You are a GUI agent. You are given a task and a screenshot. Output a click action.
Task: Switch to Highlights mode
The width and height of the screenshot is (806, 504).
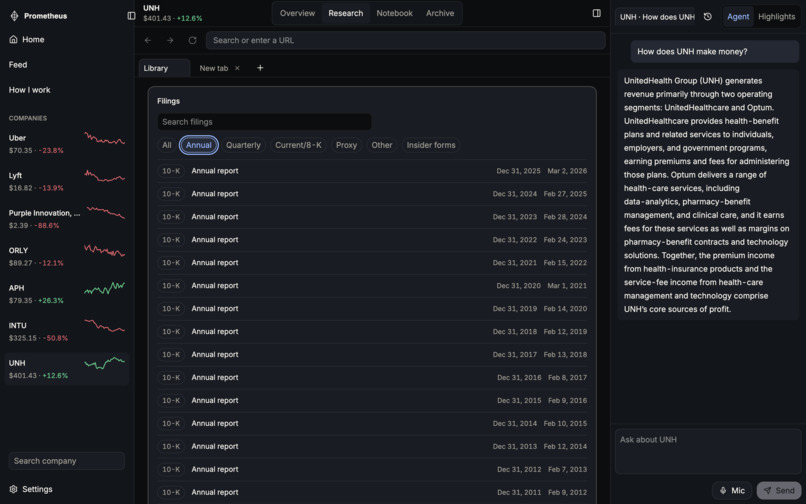tap(776, 16)
